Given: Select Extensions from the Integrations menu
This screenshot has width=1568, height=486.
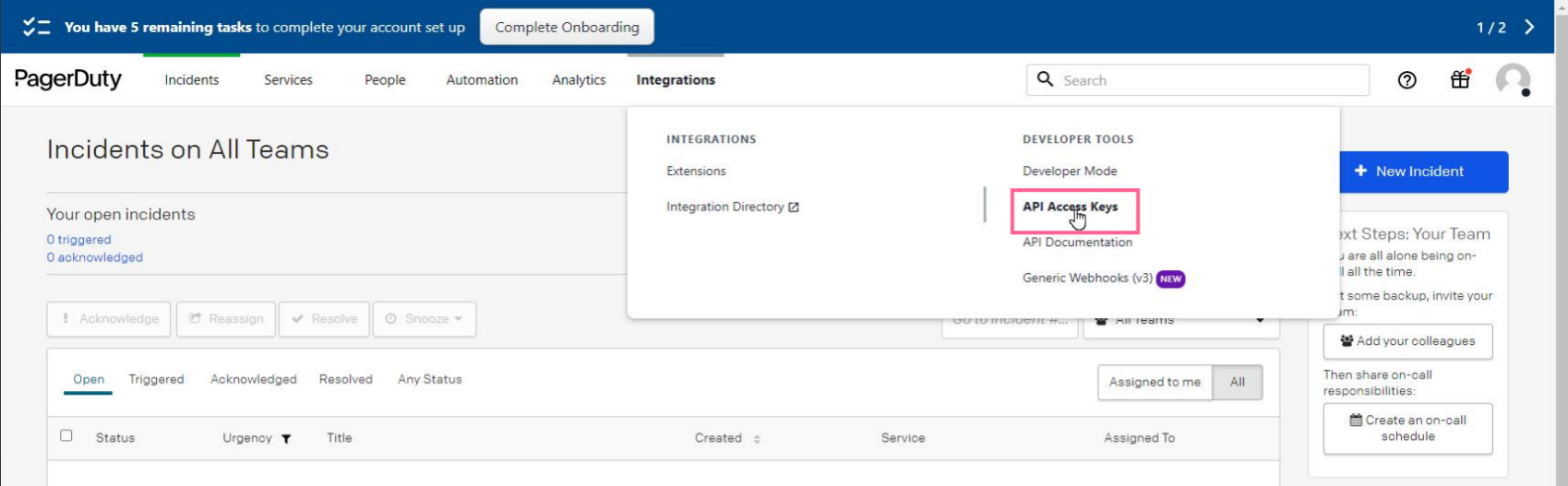Looking at the screenshot, I should [x=696, y=172].
